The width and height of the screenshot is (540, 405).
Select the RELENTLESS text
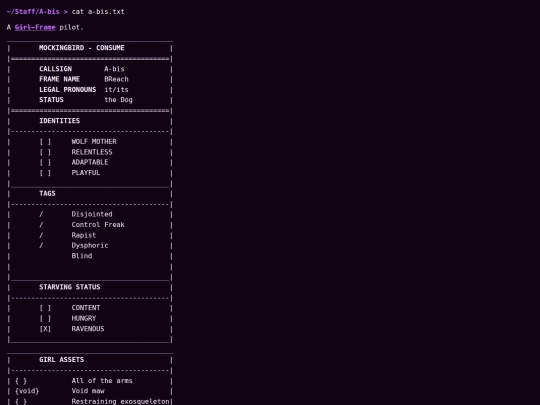pos(92,152)
